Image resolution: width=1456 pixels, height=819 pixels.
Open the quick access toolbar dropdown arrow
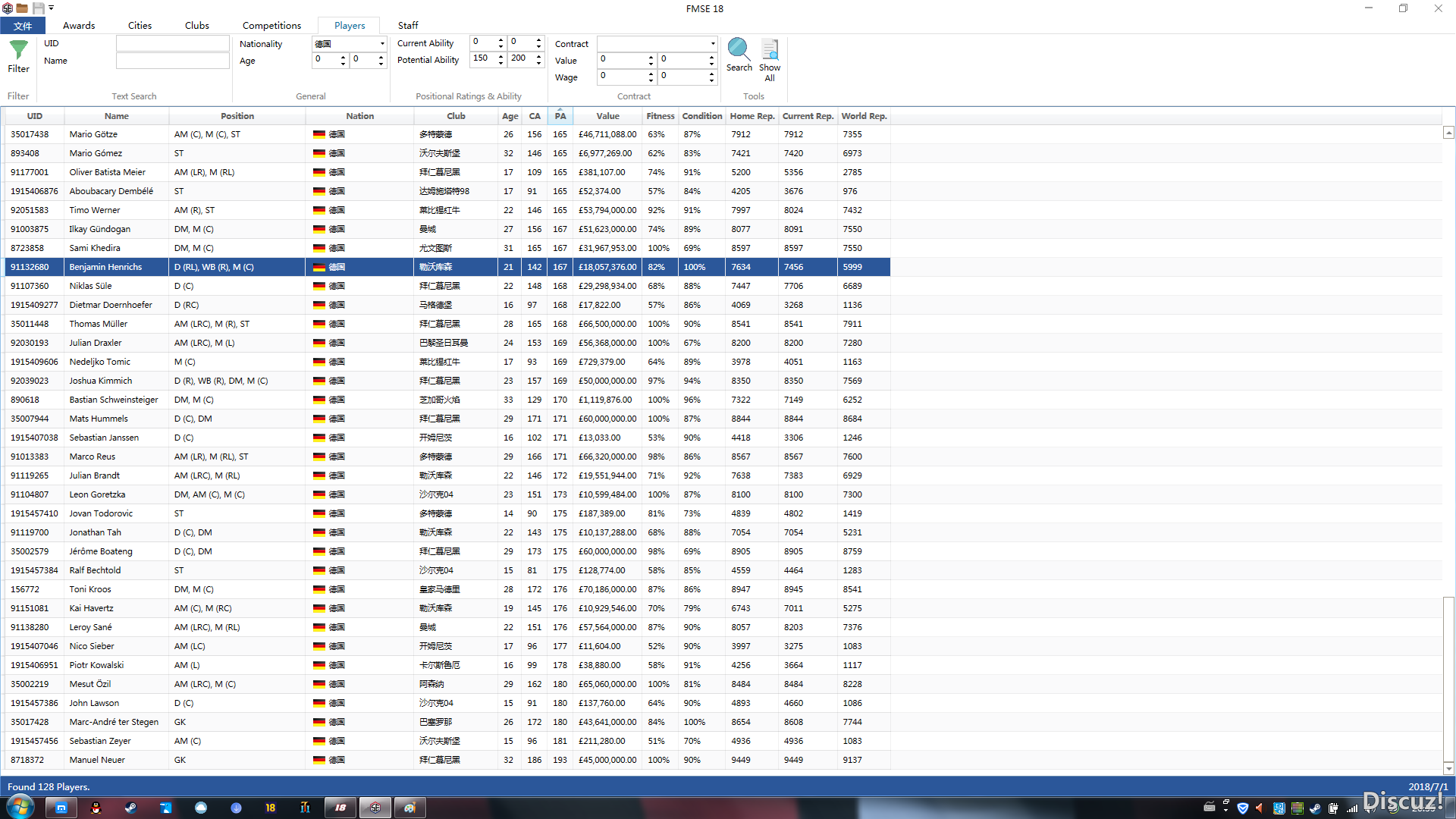pyautogui.click(x=52, y=8)
